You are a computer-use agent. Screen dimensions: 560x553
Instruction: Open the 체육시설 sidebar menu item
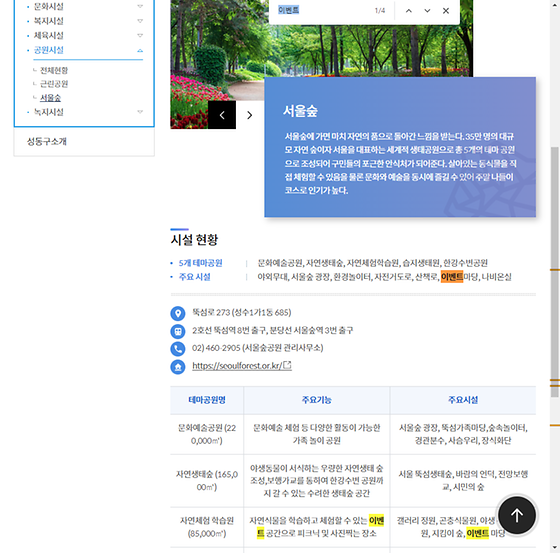tap(49, 35)
